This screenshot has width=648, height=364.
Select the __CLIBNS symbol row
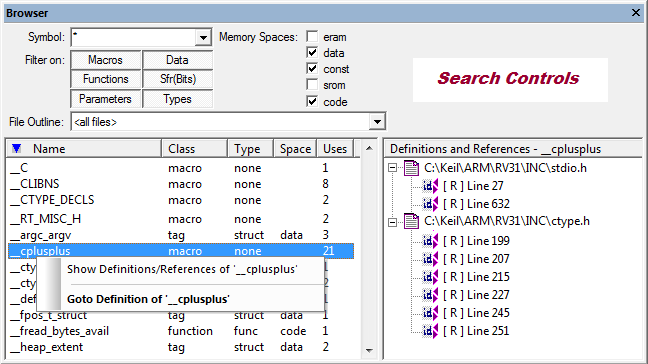(181, 184)
